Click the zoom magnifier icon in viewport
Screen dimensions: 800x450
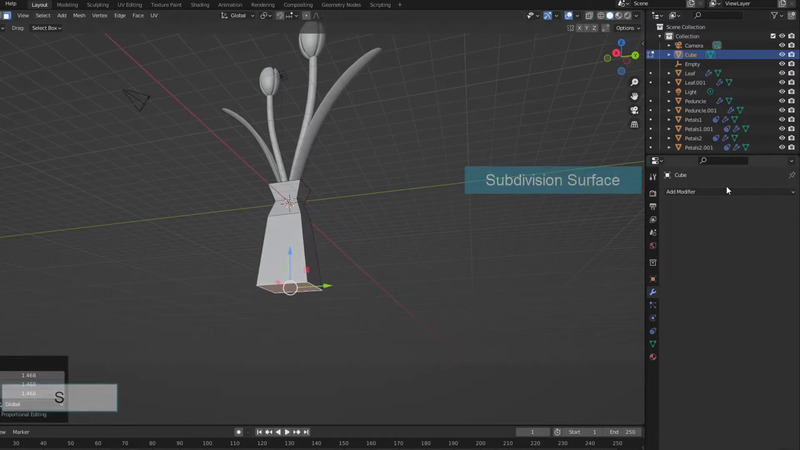(x=635, y=82)
